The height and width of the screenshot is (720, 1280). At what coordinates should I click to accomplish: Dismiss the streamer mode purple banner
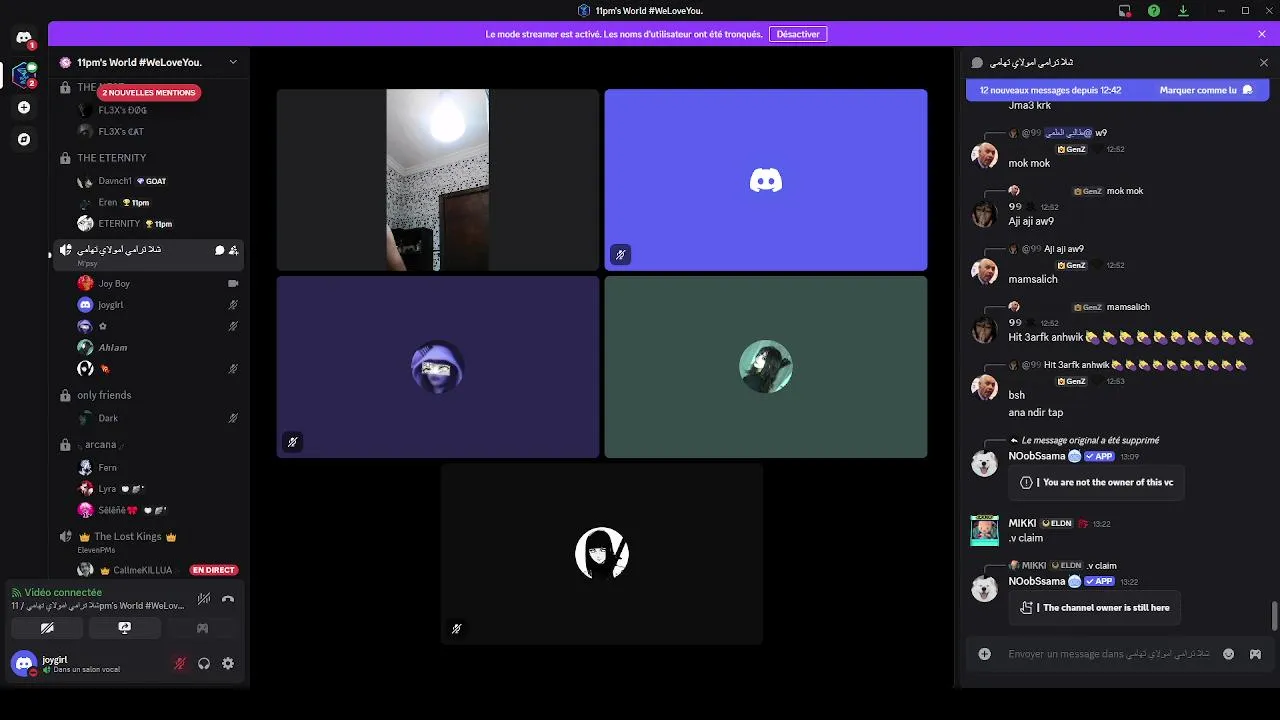point(1262,34)
